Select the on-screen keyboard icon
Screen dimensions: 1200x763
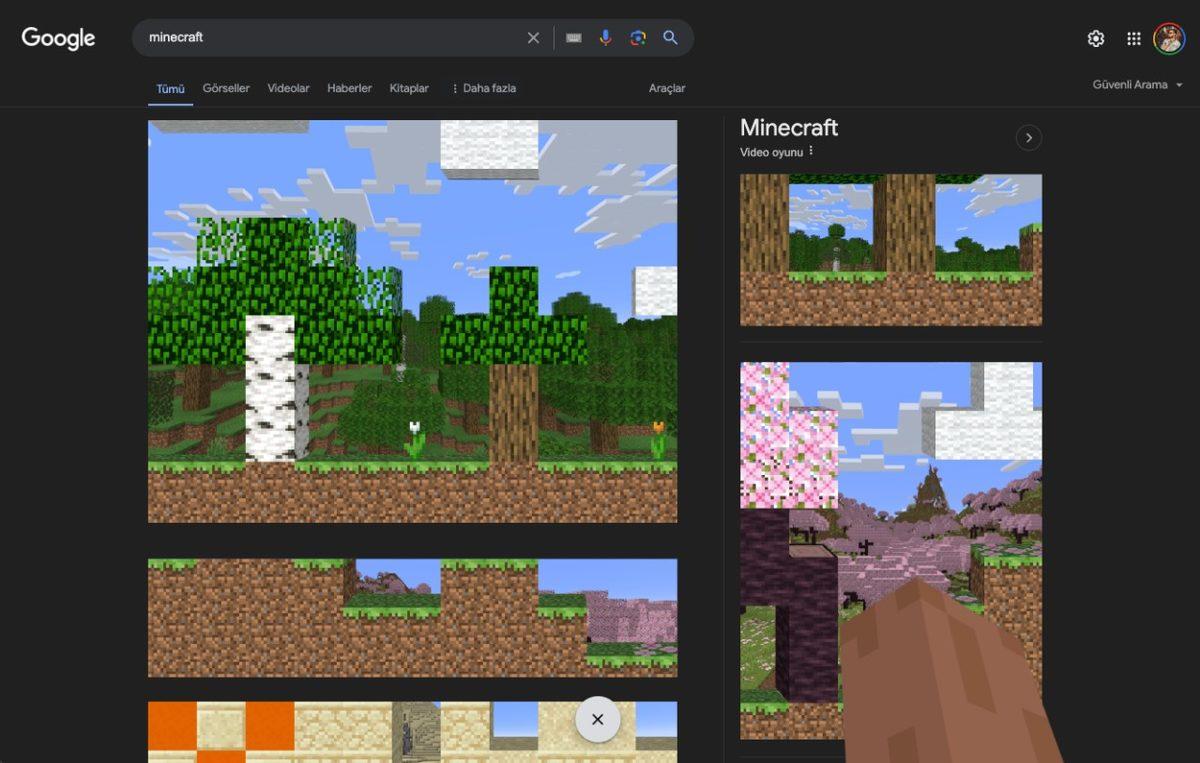click(573, 37)
